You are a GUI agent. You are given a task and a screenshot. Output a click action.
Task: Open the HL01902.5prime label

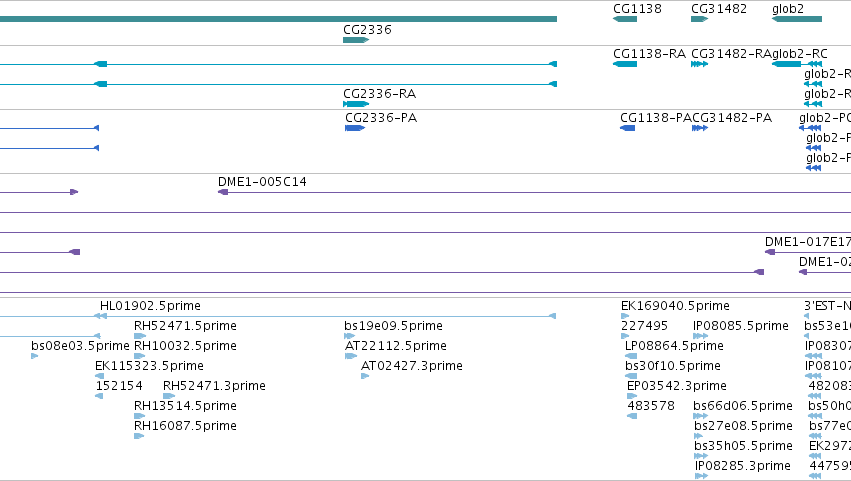point(150,306)
